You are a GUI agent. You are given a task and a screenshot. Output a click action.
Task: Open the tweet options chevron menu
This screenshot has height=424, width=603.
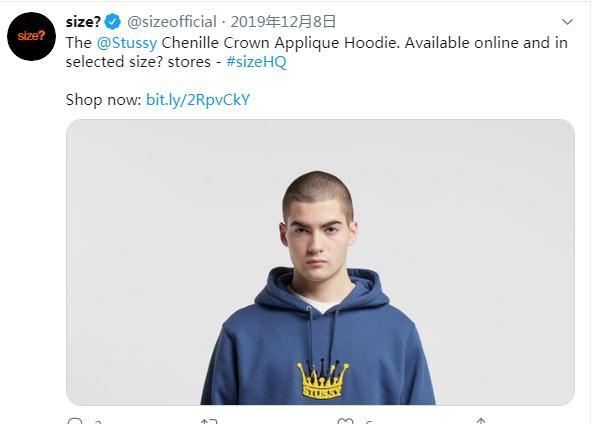[x=568, y=21]
